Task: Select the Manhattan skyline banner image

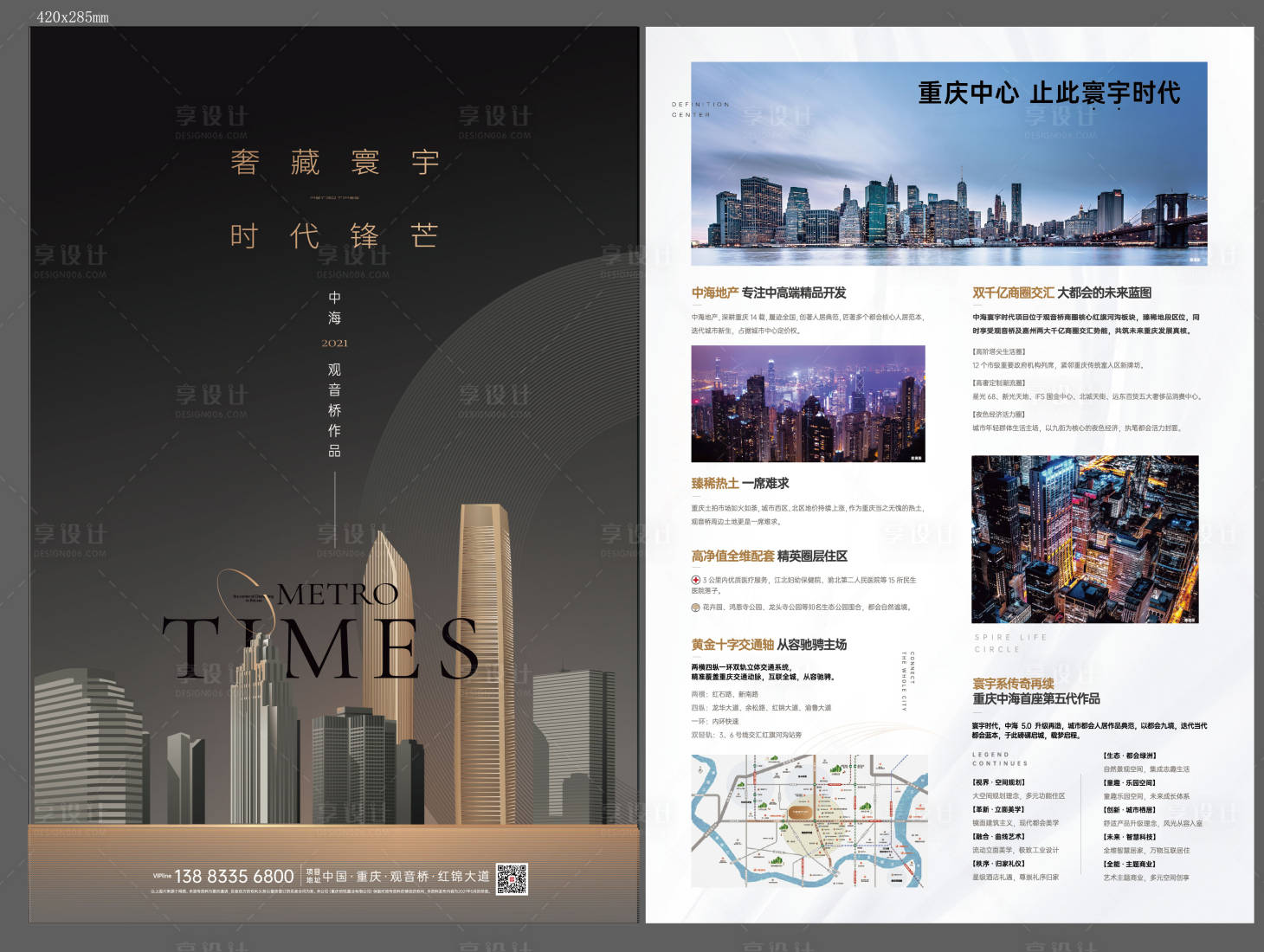Action: [949, 164]
